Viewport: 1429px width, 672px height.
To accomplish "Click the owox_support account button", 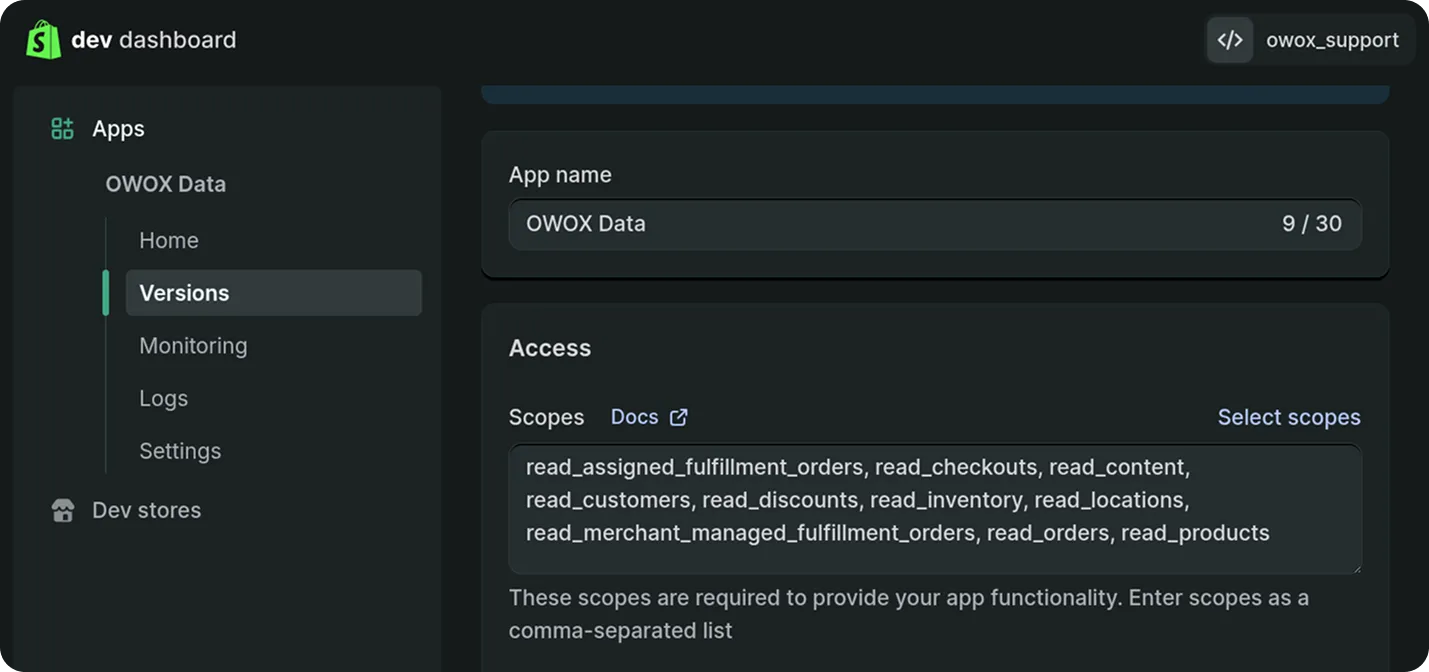I will click(x=1332, y=39).
